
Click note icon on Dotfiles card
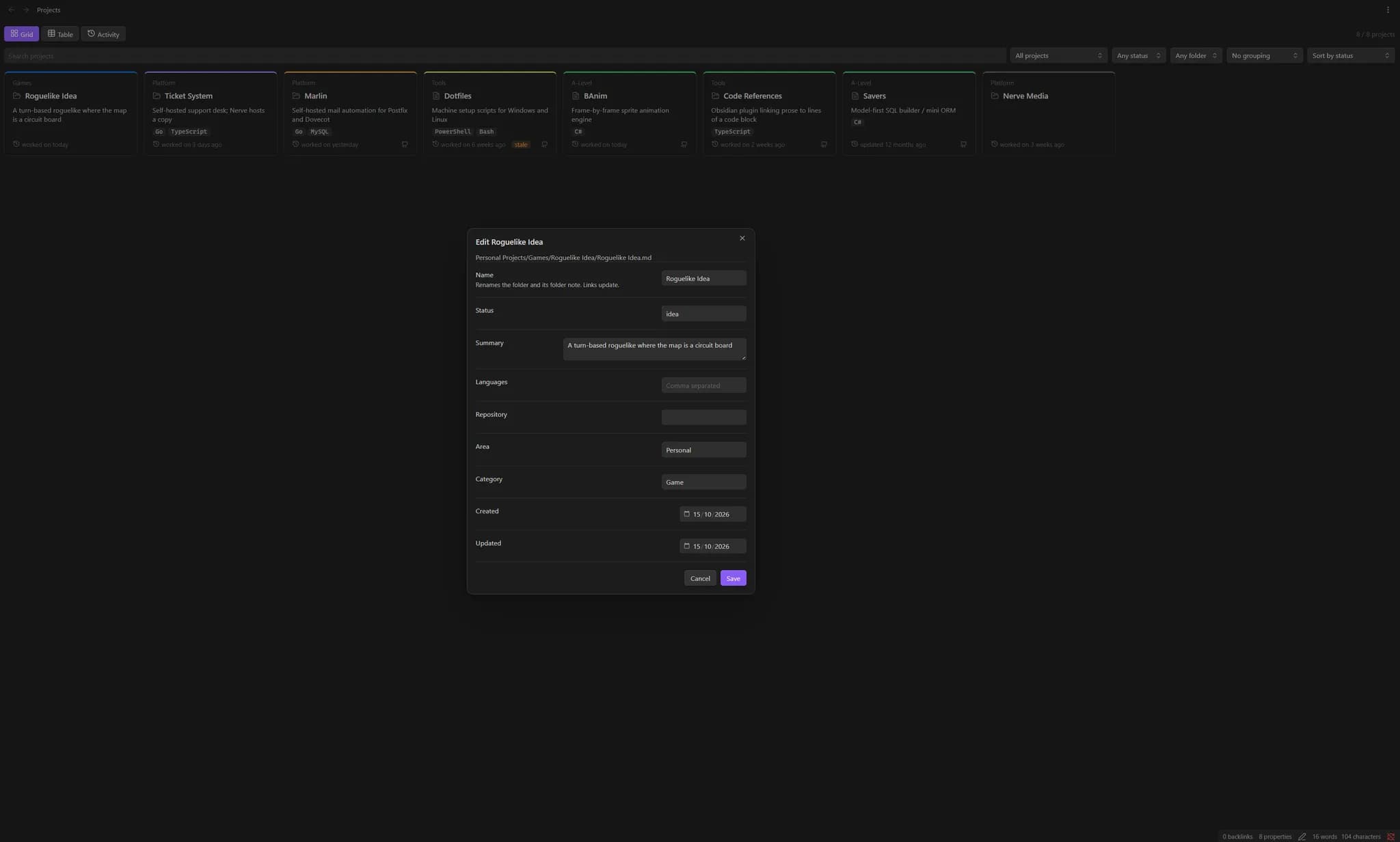tap(435, 96)
